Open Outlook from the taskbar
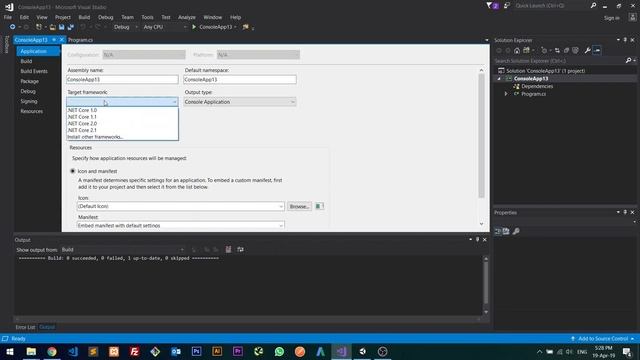The width and height of the screenshot is (640, 360). (176, 351)
